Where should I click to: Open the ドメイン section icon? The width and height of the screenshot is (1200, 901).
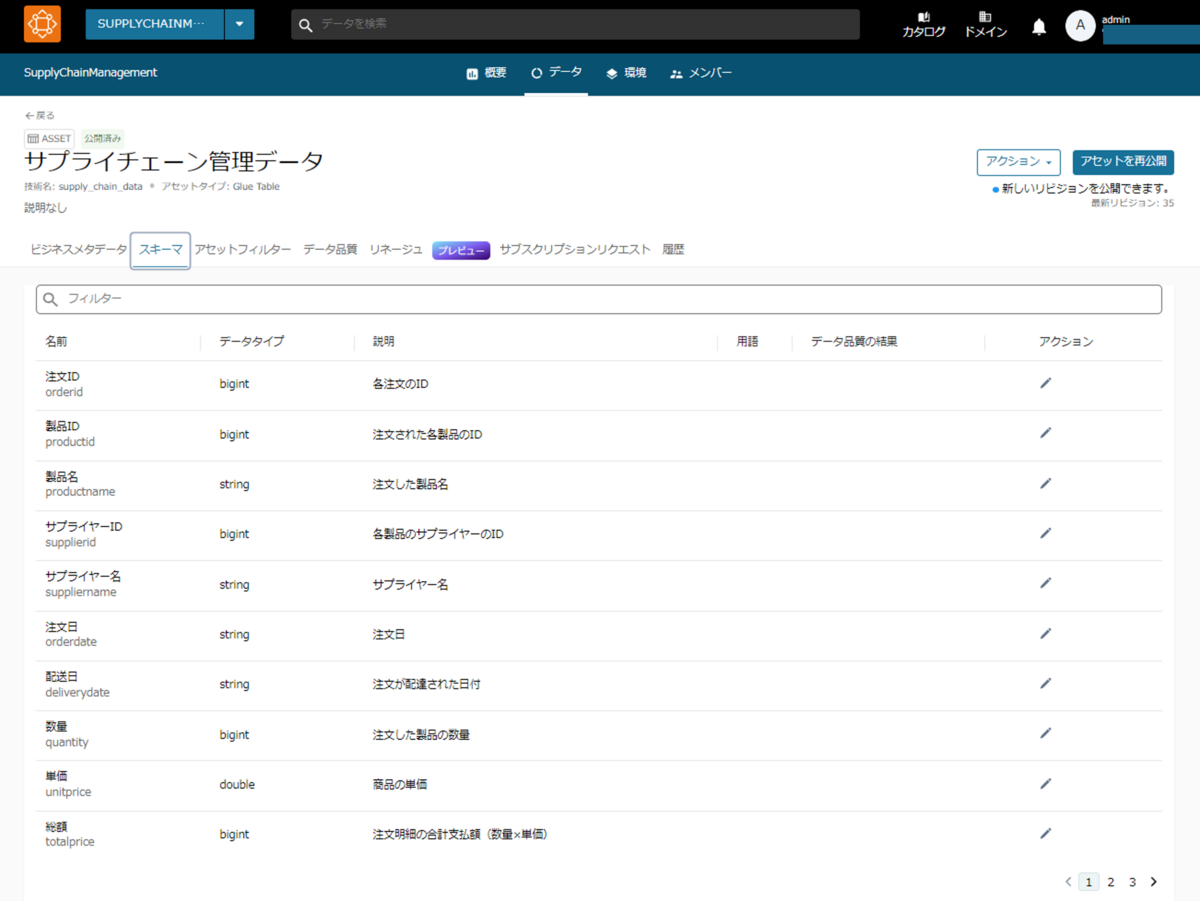985,24
